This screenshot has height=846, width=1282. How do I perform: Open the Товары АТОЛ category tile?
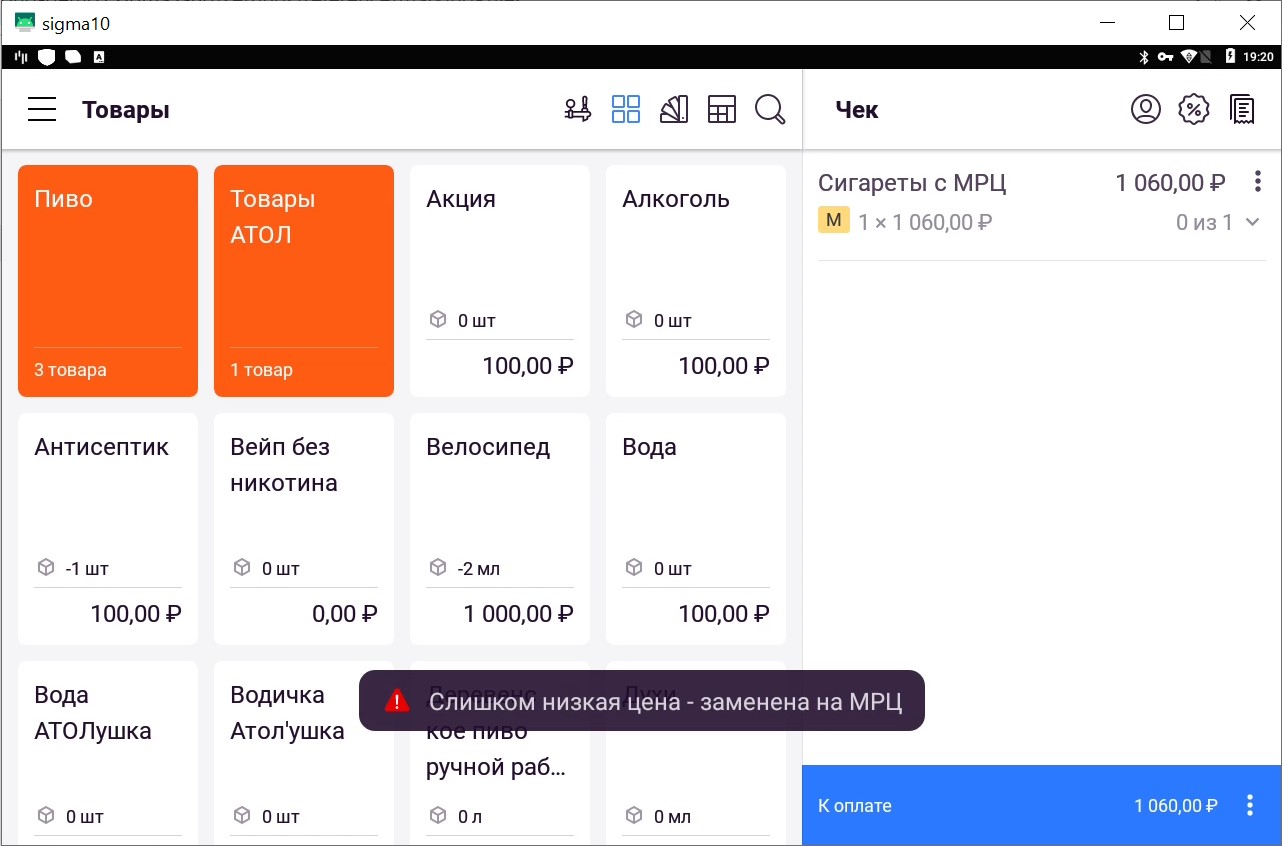click(304, 281)
